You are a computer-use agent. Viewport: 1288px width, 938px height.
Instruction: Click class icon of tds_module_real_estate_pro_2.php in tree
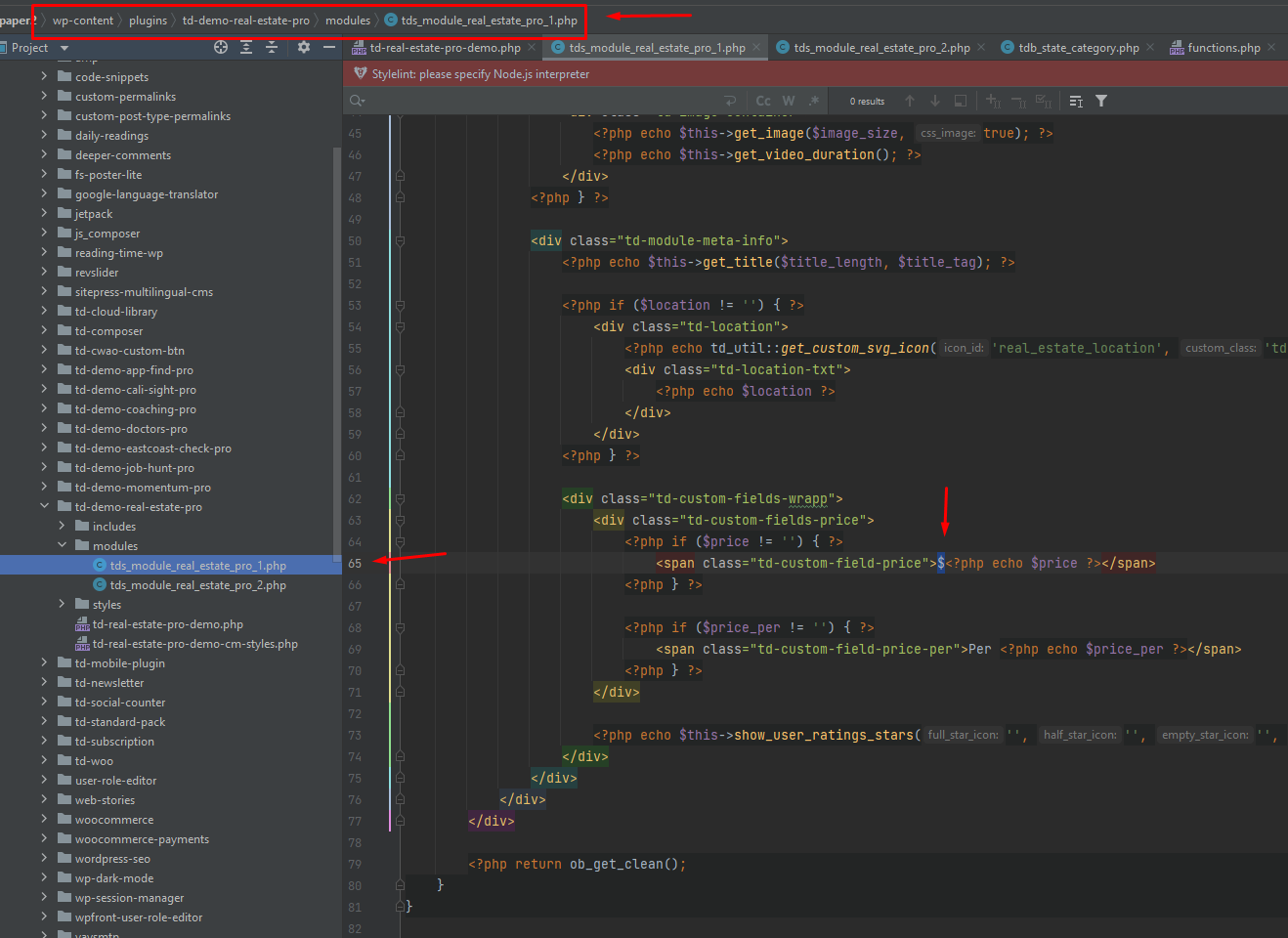click(x=100, y=584)
